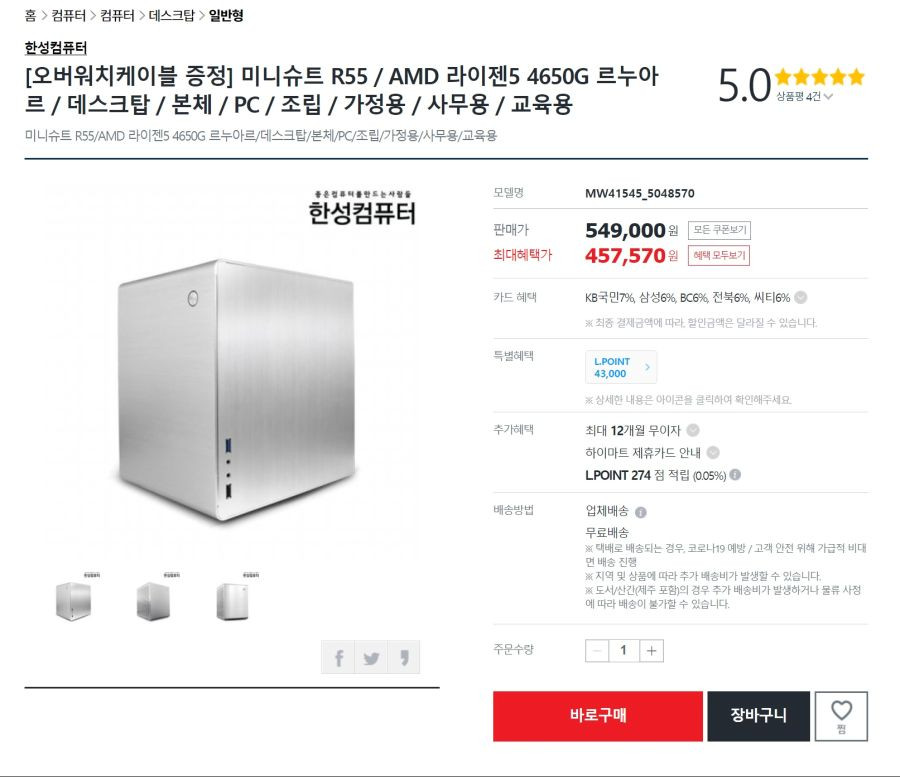Open L.POINT 43,000 special benefit
900x777 pixels.
coord(621,367)
